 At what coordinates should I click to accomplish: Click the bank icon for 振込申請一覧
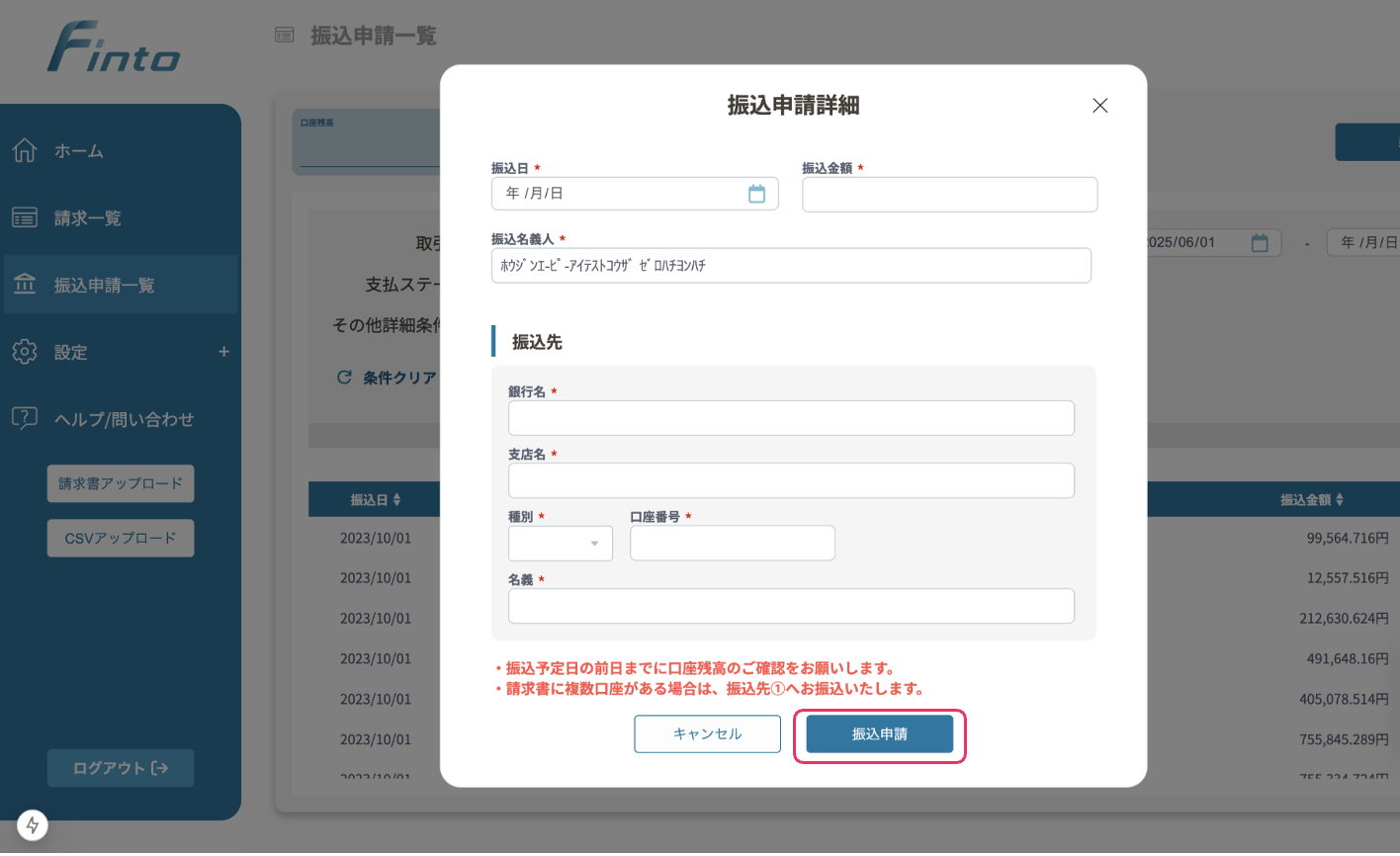click(25, 285)
